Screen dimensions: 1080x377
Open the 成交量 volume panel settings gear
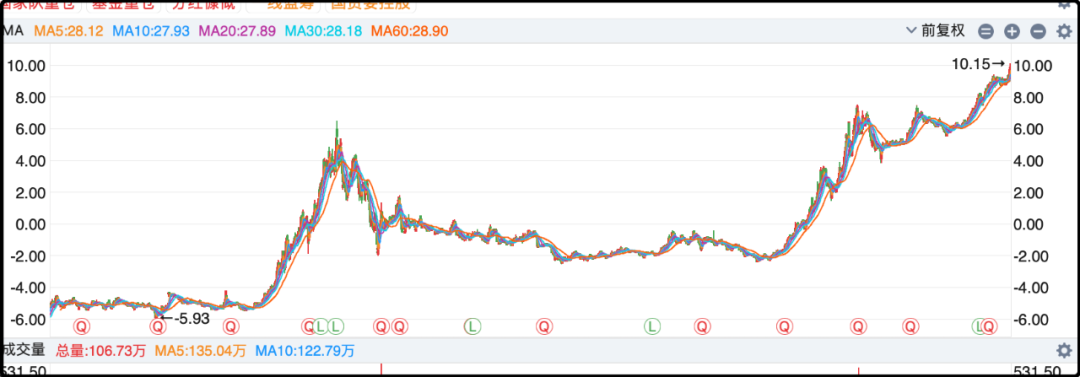click(1064, 350)
